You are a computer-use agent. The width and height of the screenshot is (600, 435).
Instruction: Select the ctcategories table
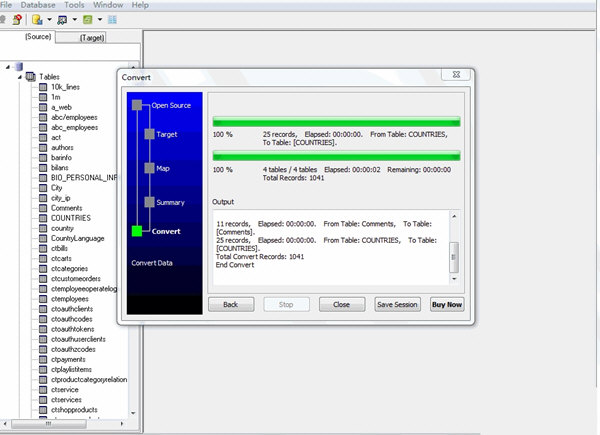pos(69,269)
